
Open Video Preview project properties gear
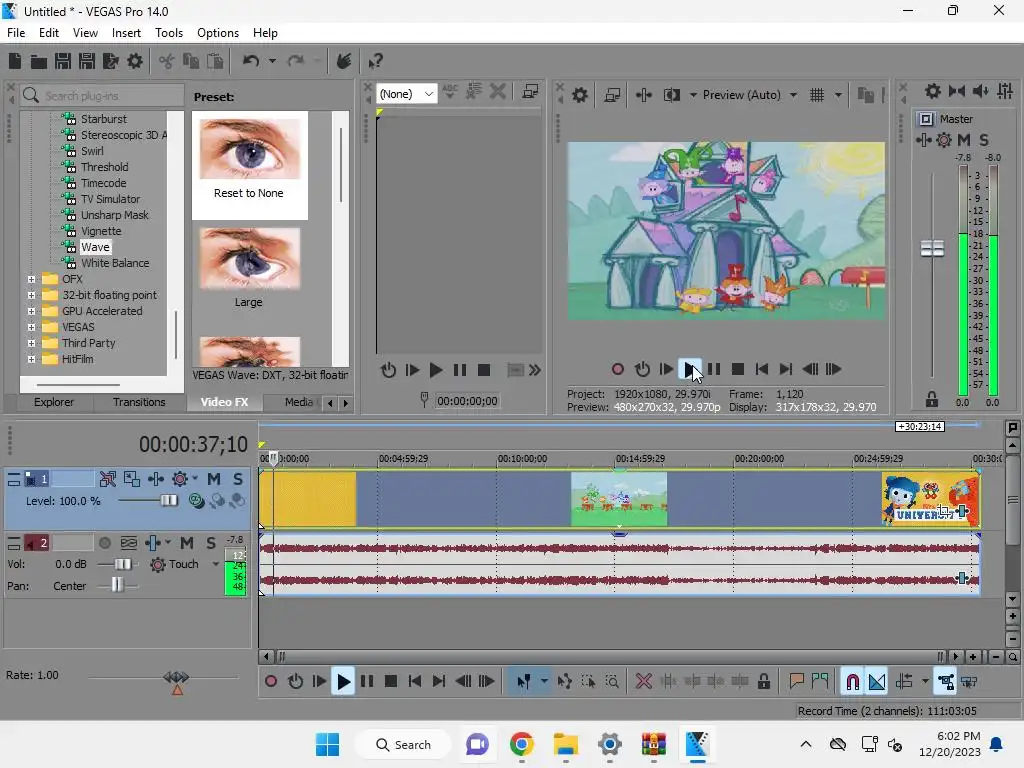tap(579, 95)
